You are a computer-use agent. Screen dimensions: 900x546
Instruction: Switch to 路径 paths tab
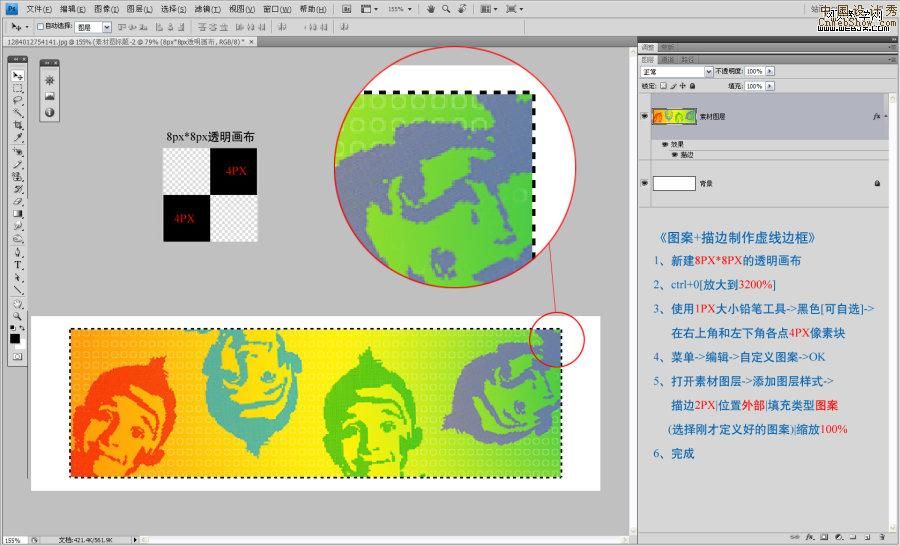[x=688, y=60]
